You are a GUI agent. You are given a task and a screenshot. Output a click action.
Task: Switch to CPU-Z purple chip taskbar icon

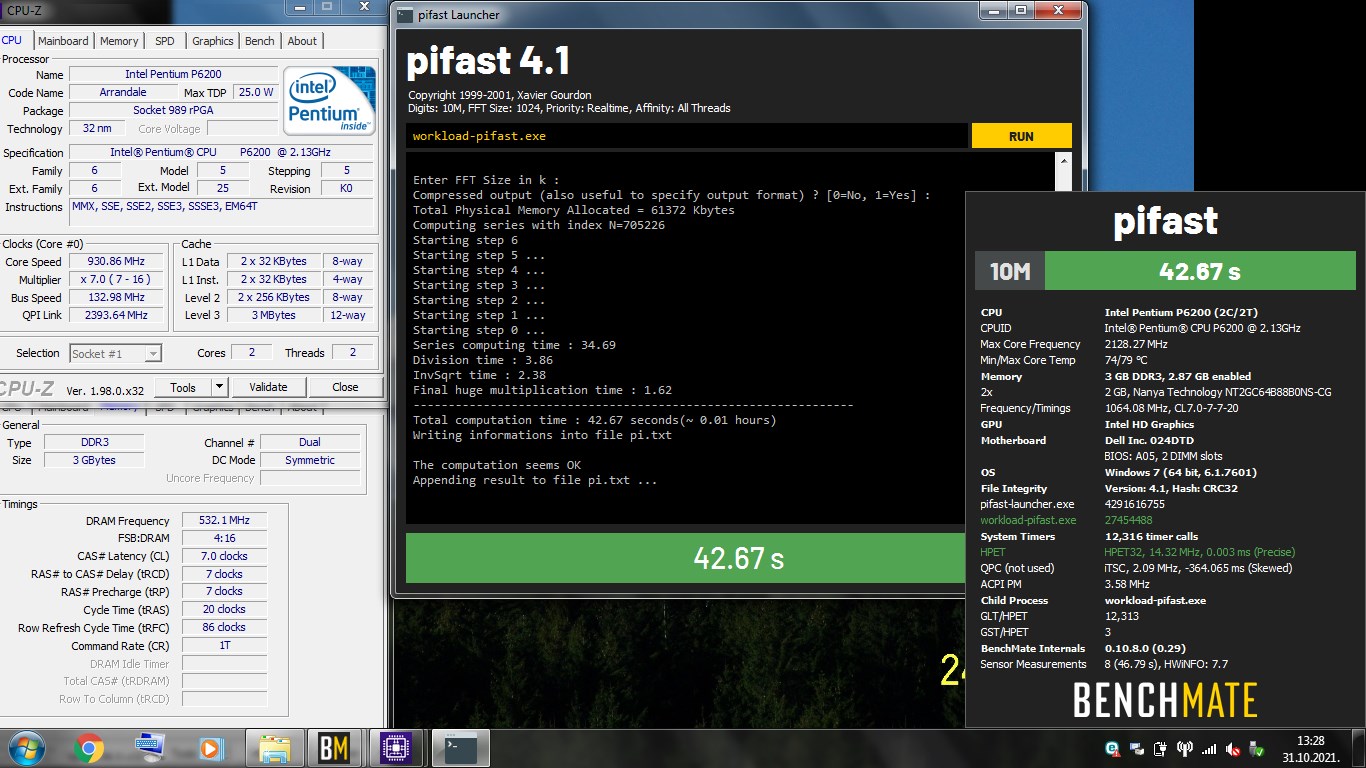(x=397, y=748)
